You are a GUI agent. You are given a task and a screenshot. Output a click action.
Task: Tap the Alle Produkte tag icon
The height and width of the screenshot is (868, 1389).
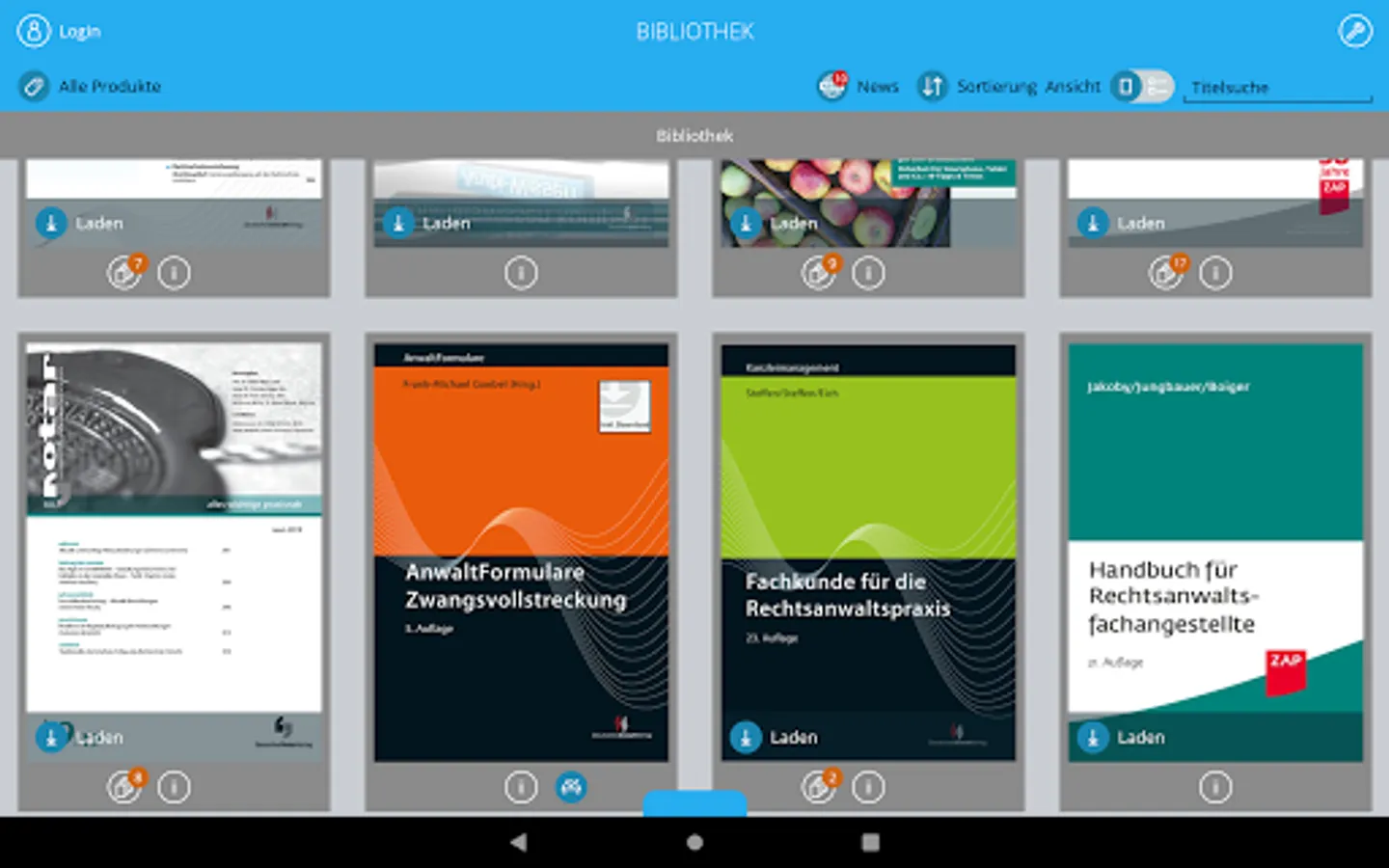coord(33,87)
